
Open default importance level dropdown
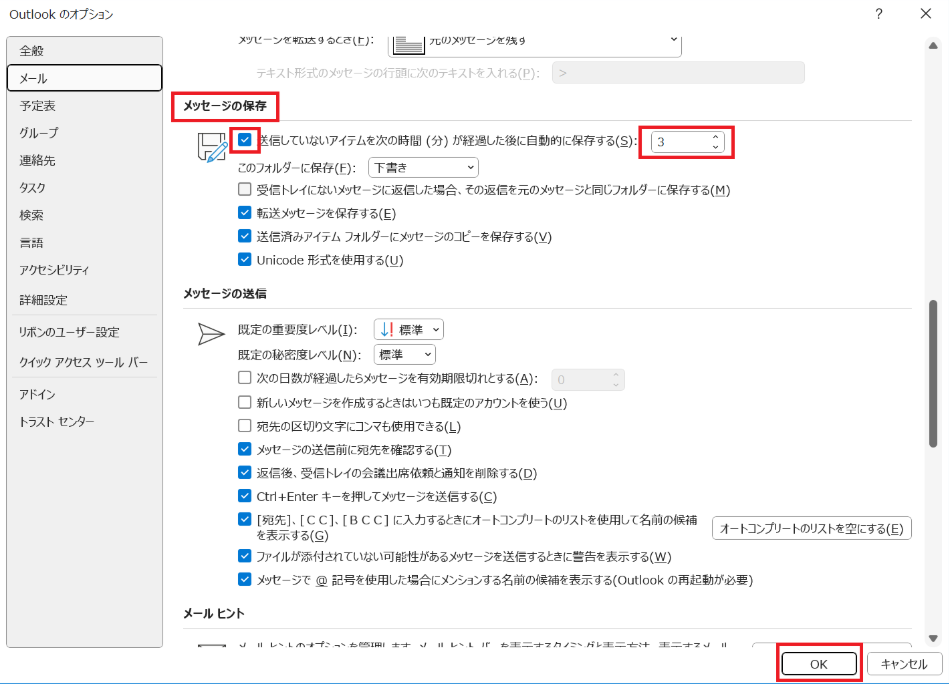click(x=409, y=330)
